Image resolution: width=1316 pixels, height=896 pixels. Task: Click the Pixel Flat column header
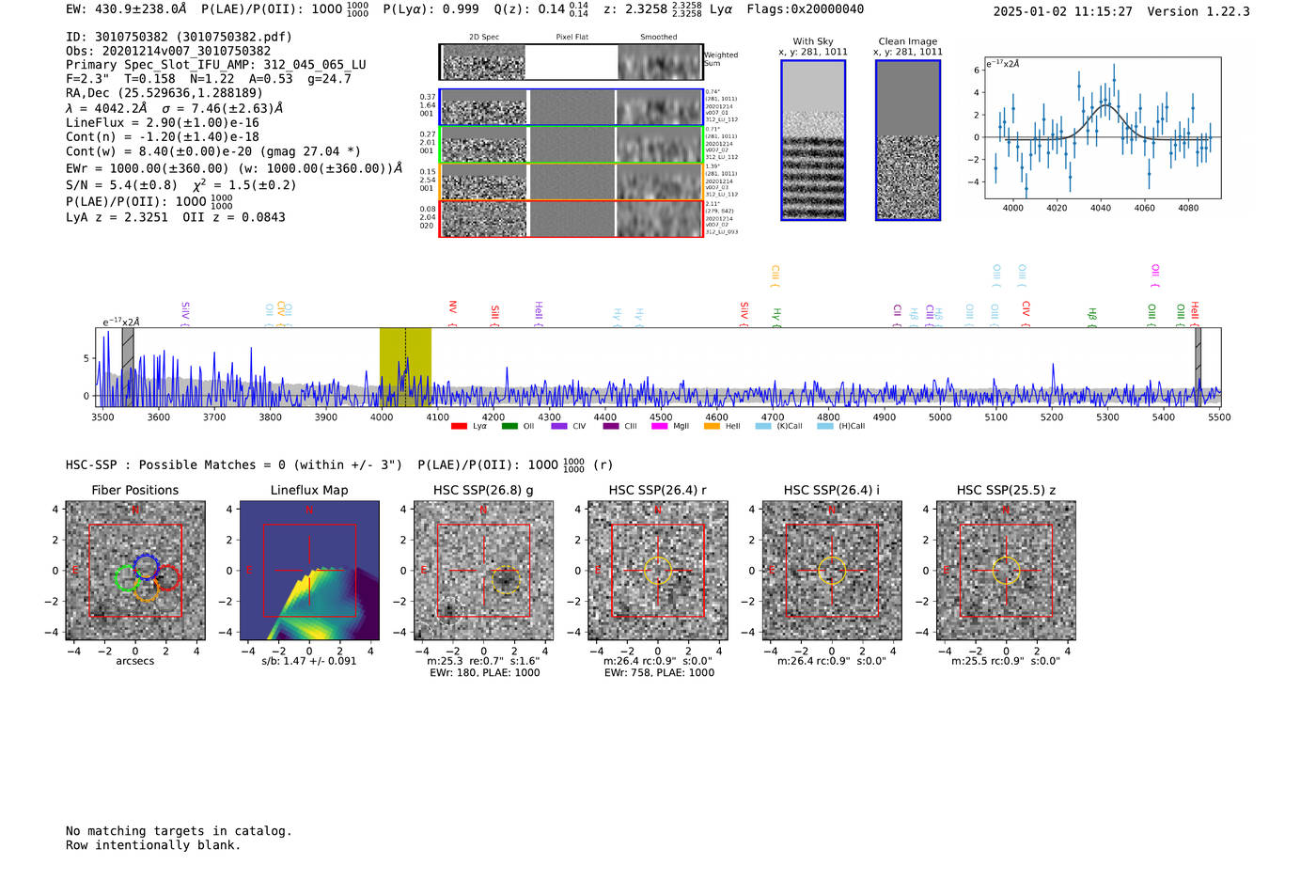coord(572,37)
